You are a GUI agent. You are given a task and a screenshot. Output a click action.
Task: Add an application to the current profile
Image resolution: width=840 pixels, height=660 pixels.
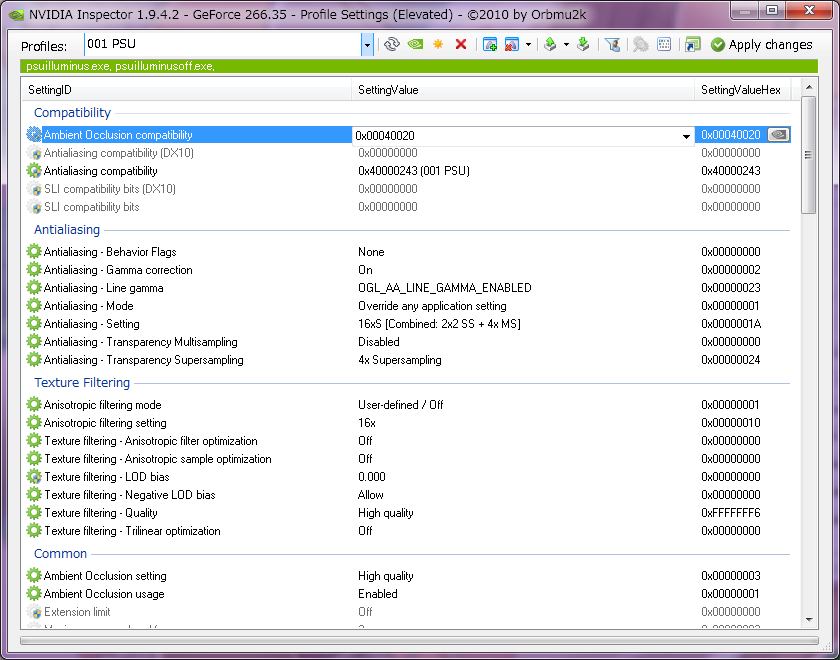pos(490,44)
